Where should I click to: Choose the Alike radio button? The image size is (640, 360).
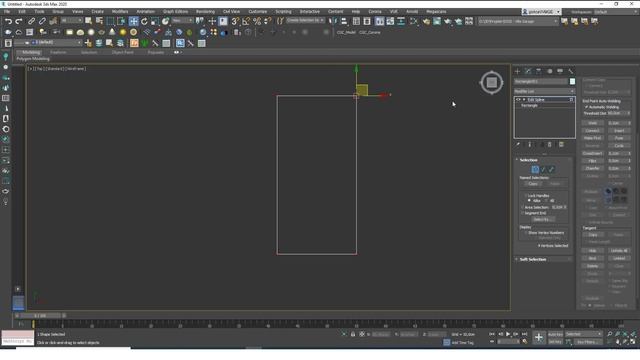[529, 201]
